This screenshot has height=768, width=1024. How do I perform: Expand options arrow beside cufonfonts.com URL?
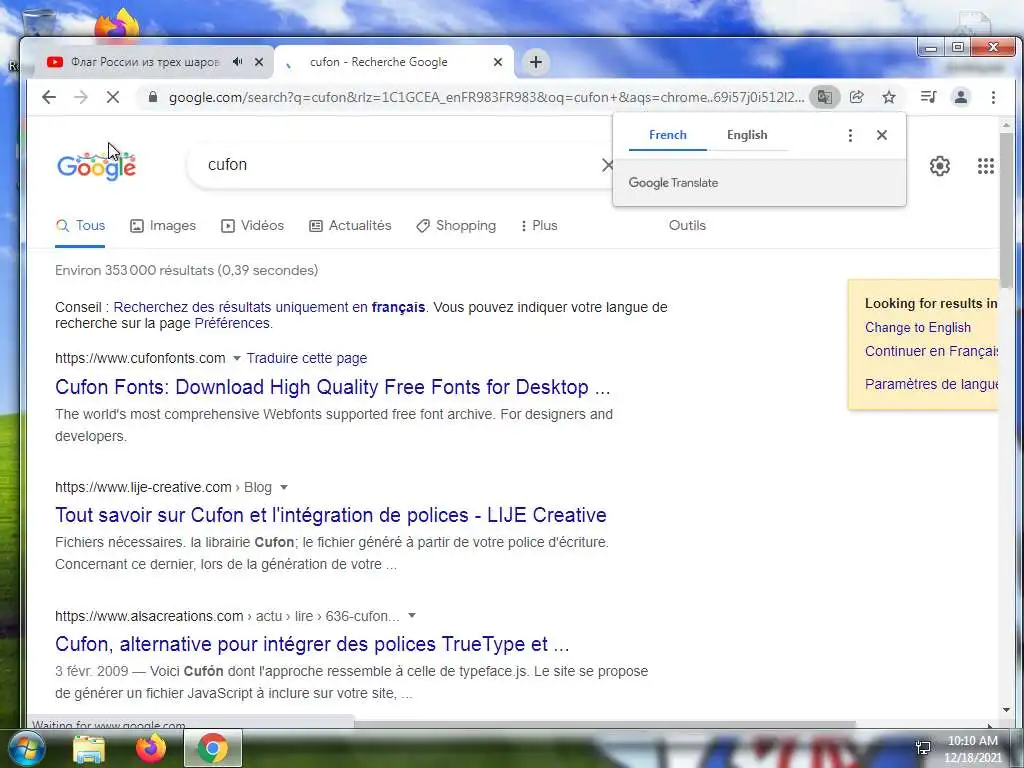click(x=236, y=359)
